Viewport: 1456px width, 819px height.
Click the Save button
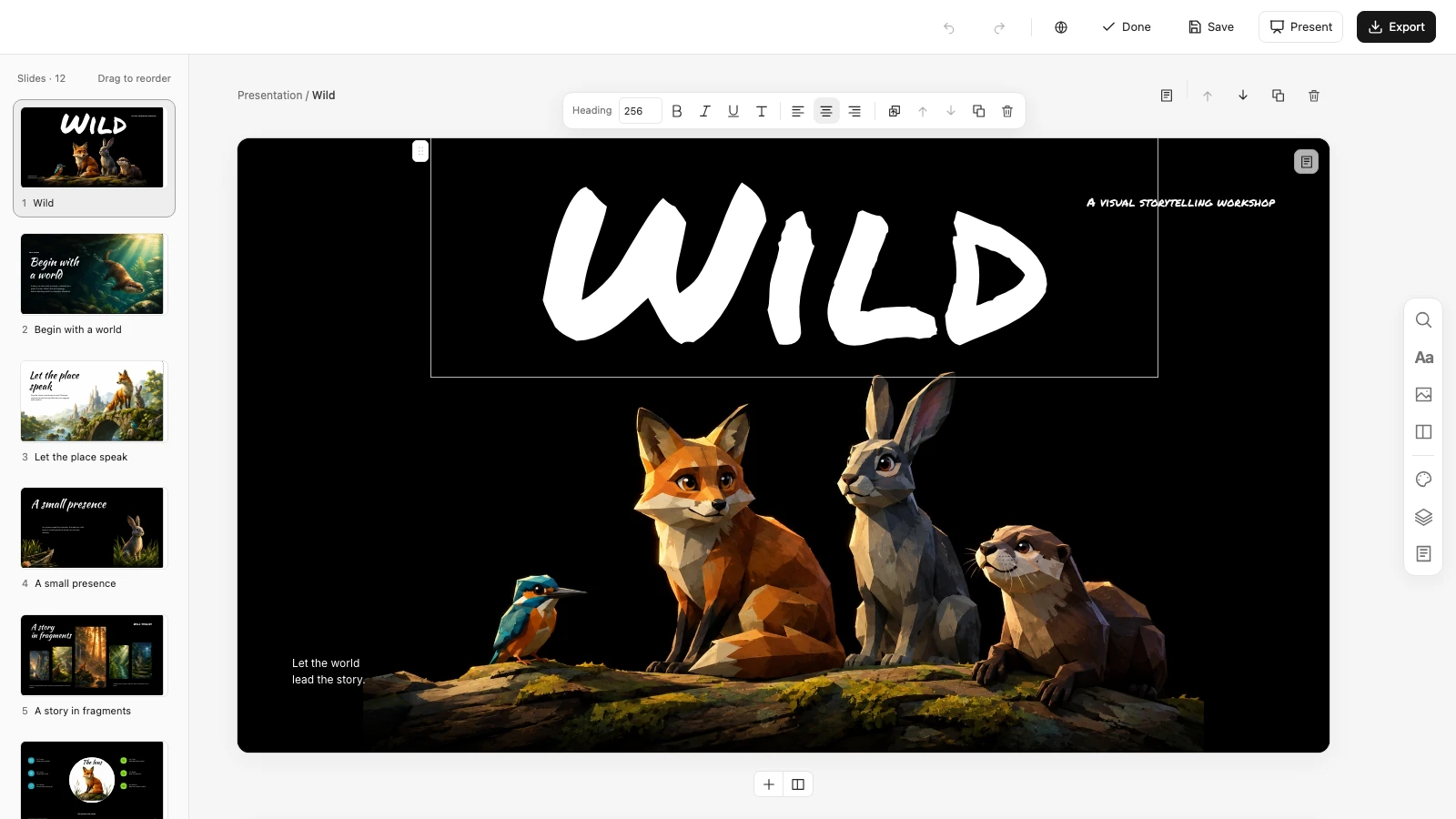[x=1211, y=27]
